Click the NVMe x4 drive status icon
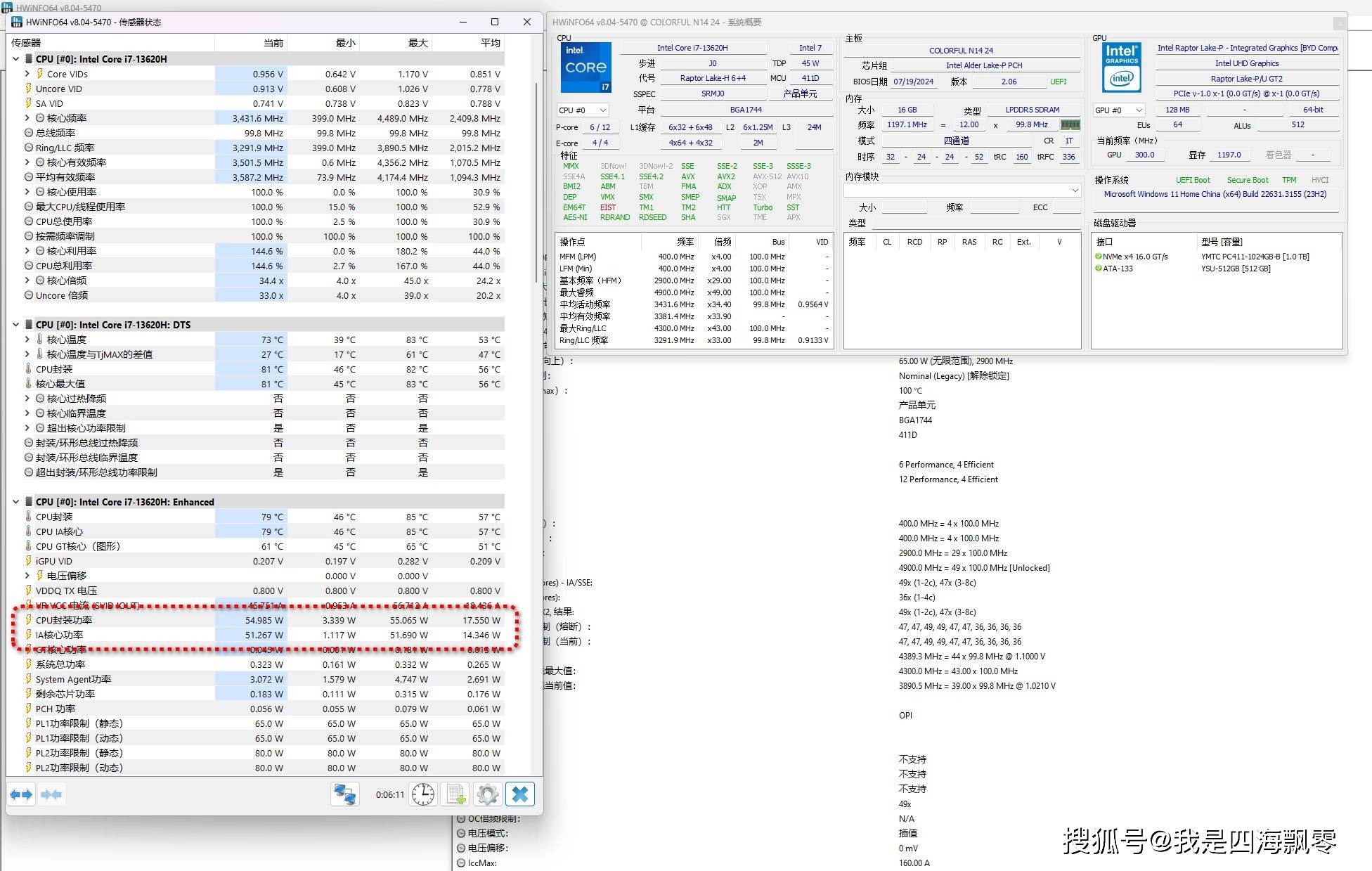1372x871 pixels. 1098,257
